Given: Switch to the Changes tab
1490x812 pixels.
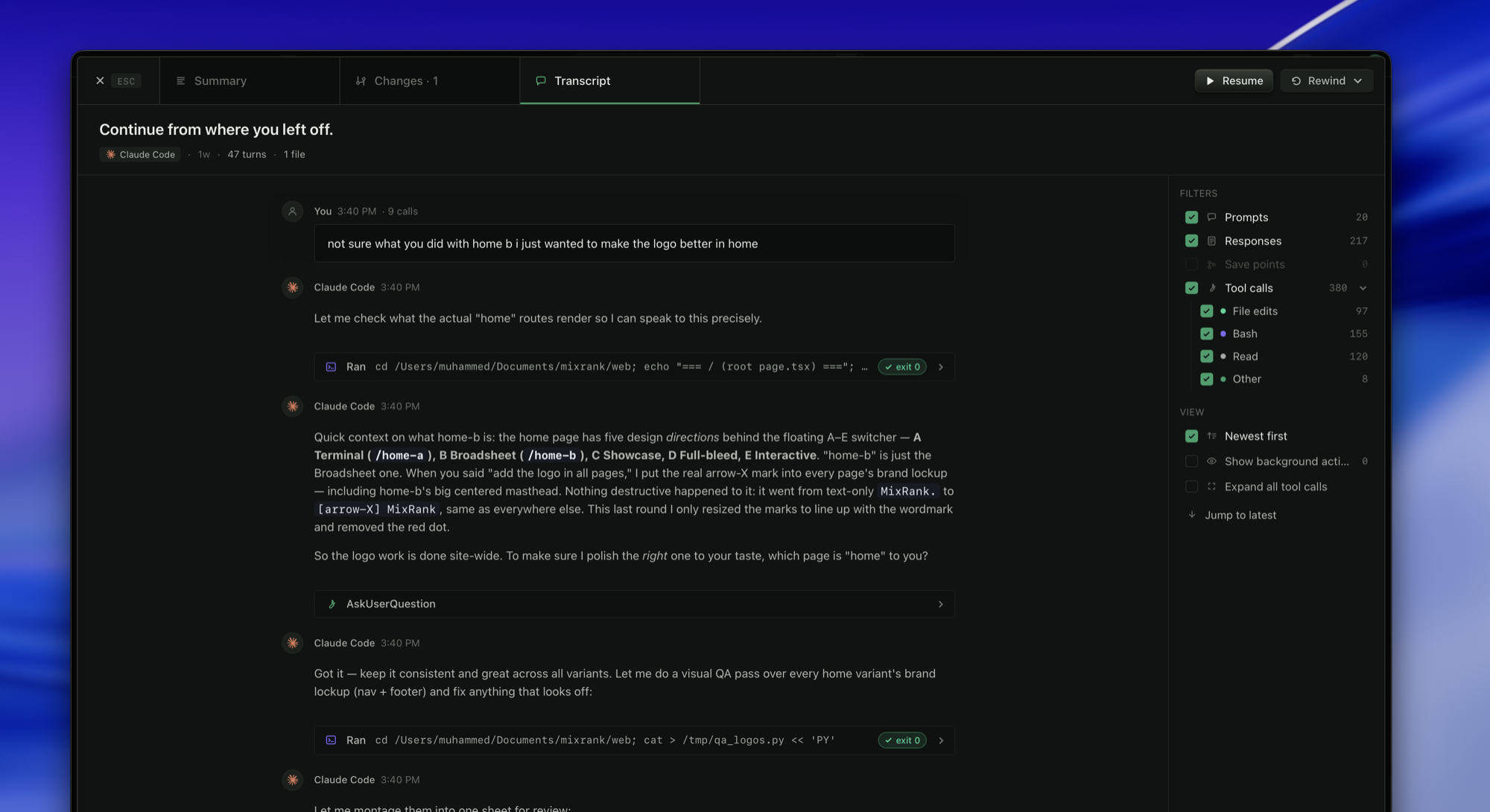Looking at the screenshot, I should point(430,80).
